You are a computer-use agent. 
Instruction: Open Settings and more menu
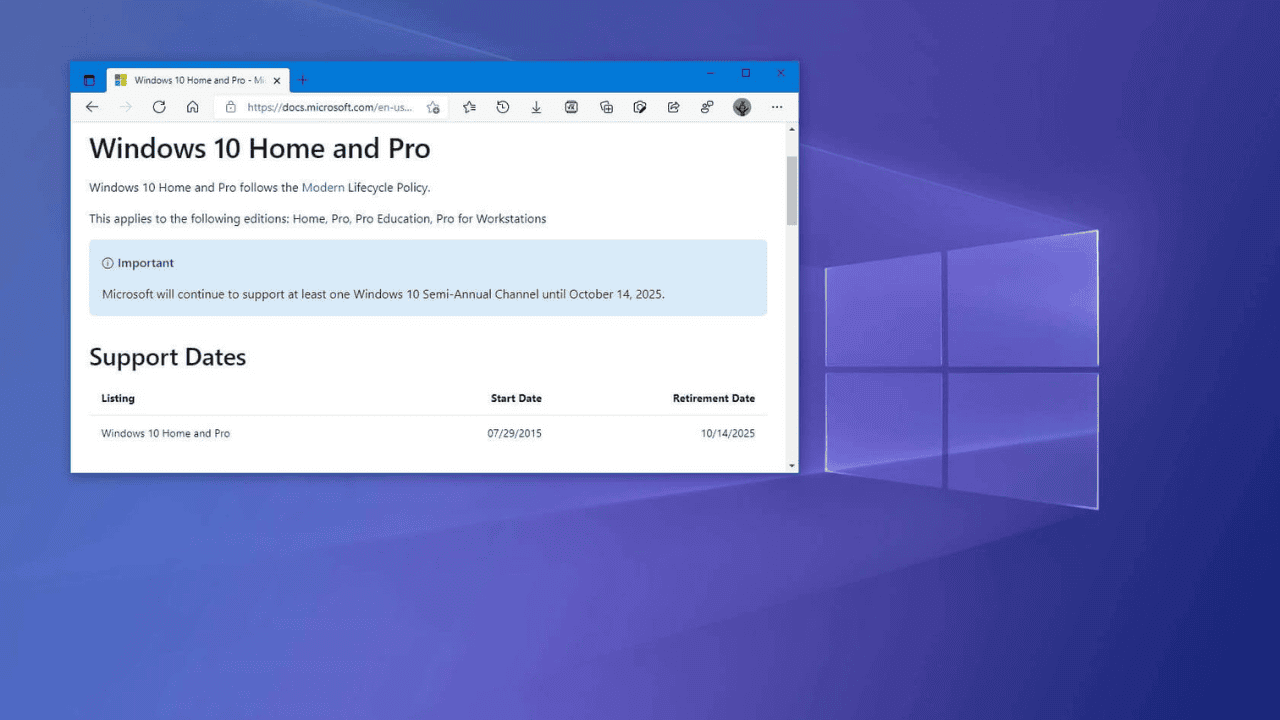pyautogui.click(x=777, y=107)
